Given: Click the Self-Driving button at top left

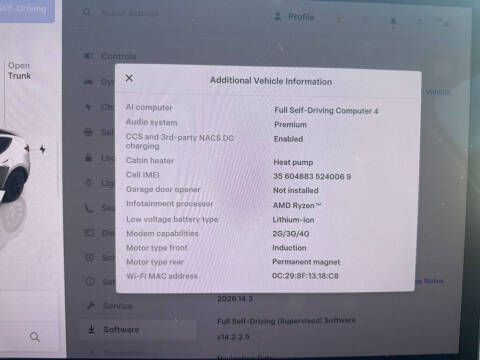Looking at the screenshot, I should coord(27,10).
